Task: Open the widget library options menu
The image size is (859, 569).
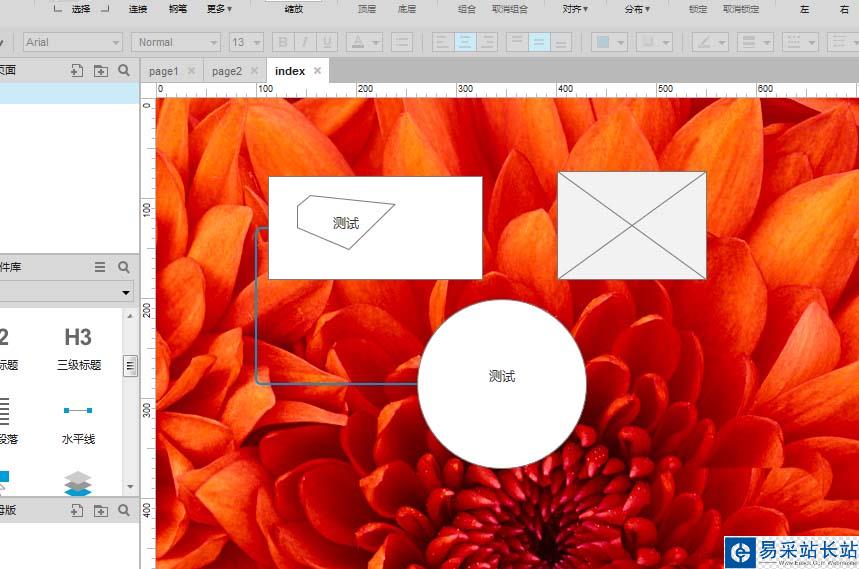Action: pyautogui.click(x=100, y=267)
